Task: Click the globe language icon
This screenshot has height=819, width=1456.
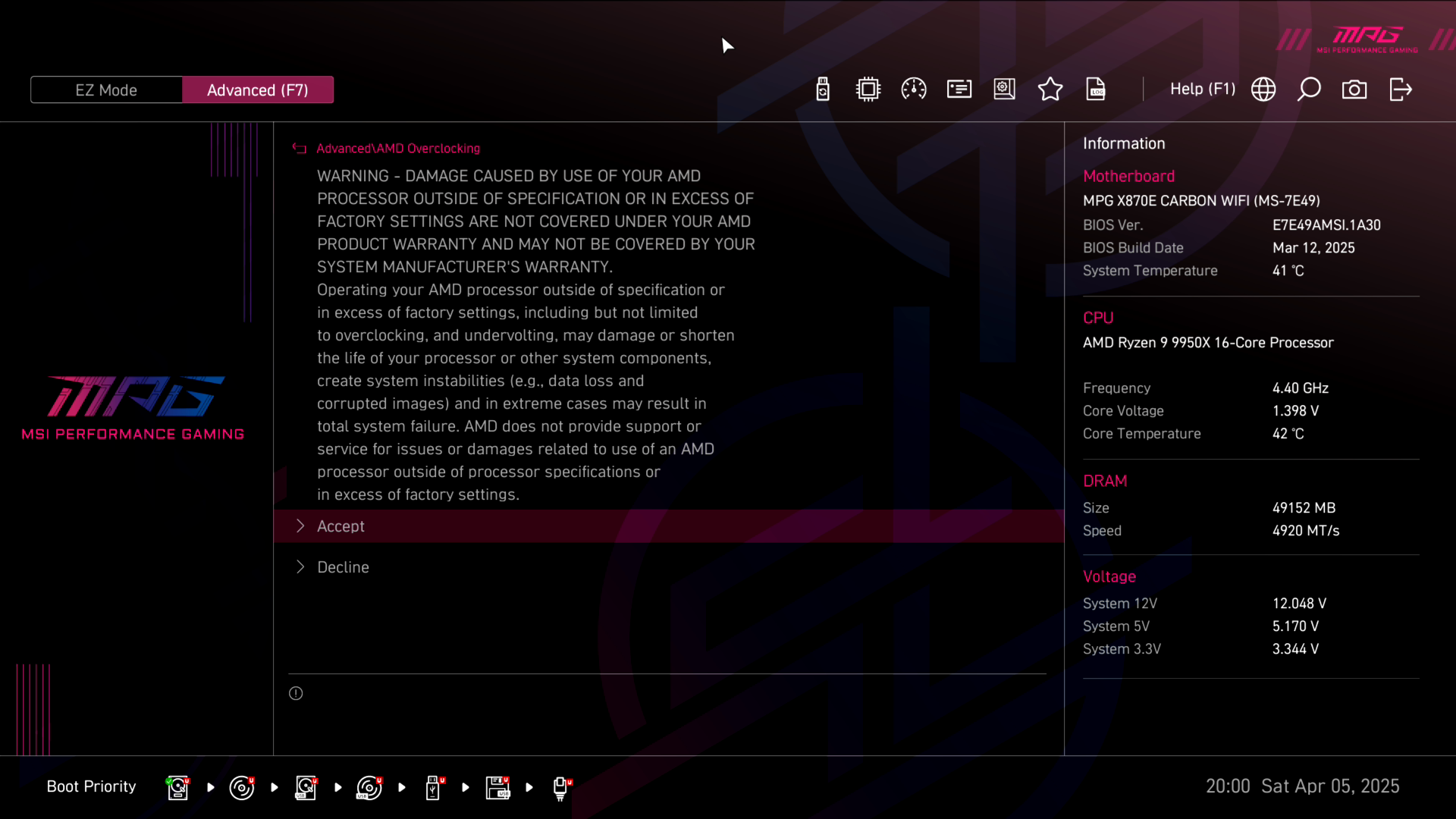Action: 1263,89
